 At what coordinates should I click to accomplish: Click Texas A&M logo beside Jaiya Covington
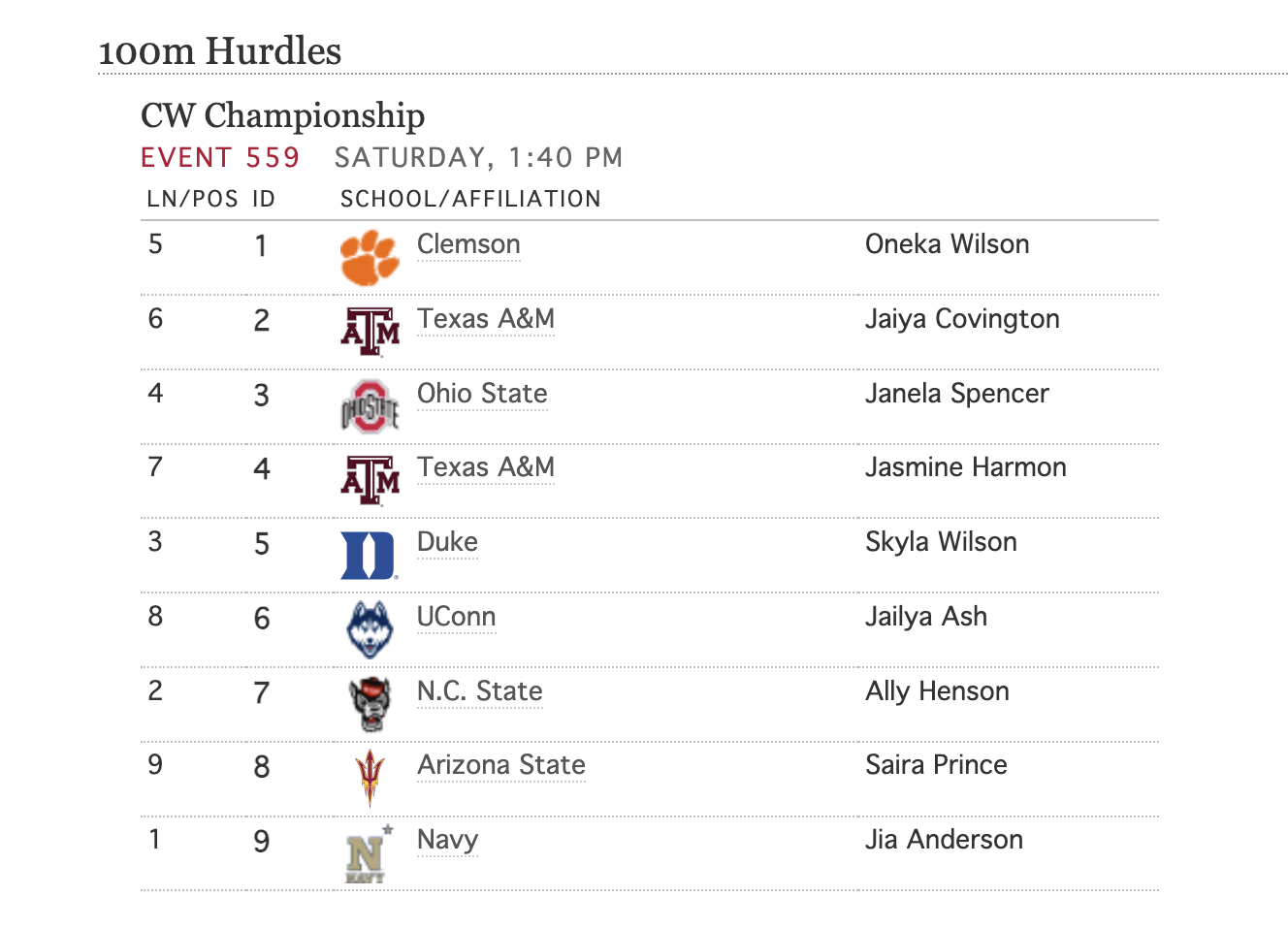(x=370, y=332)
